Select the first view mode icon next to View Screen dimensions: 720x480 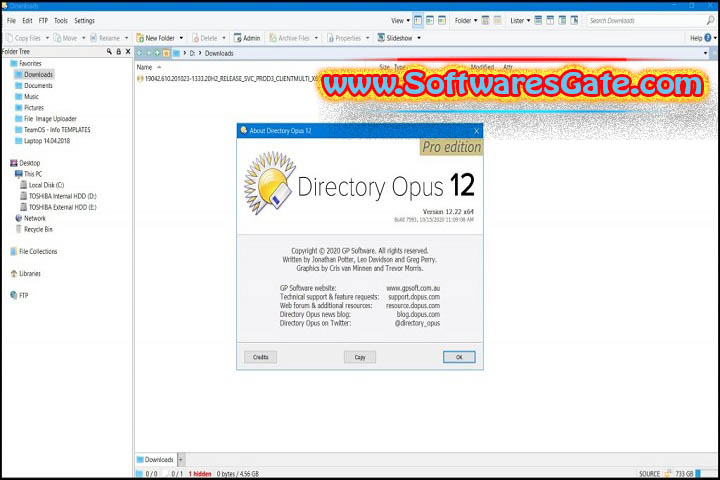point(418,21)
